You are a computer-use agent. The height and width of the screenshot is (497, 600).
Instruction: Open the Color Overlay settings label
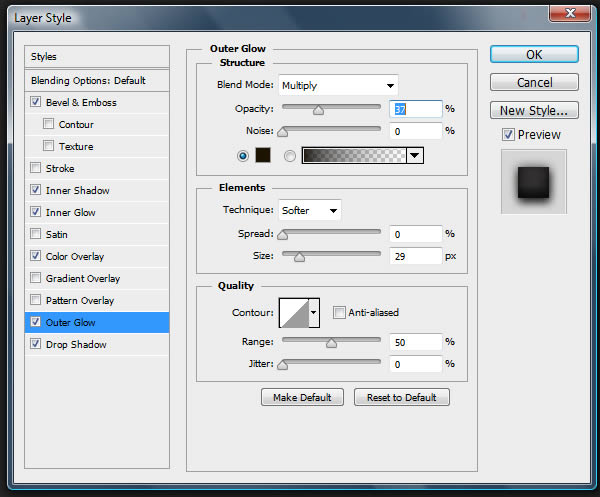(75, 256)
